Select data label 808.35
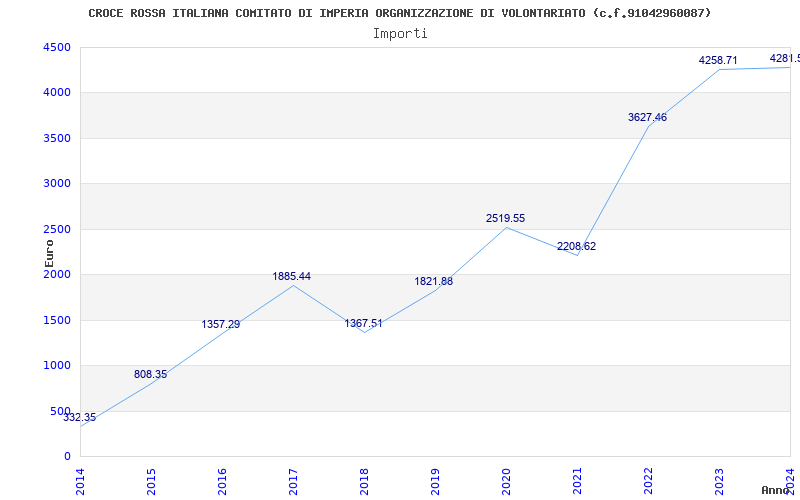800x500 pixels. [x=151, y=374]
